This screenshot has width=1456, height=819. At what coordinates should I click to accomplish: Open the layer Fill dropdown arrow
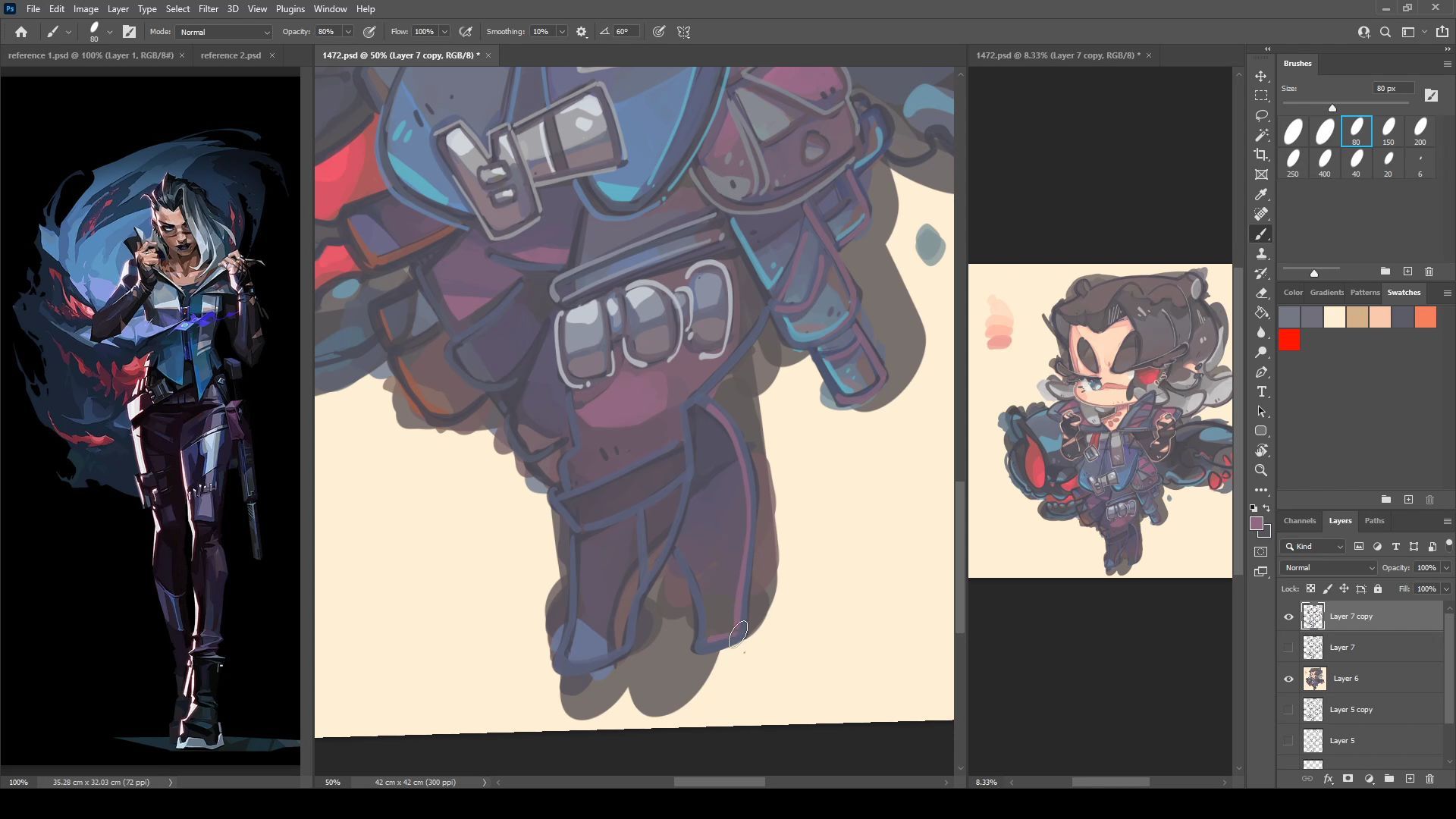[1446, 588]
